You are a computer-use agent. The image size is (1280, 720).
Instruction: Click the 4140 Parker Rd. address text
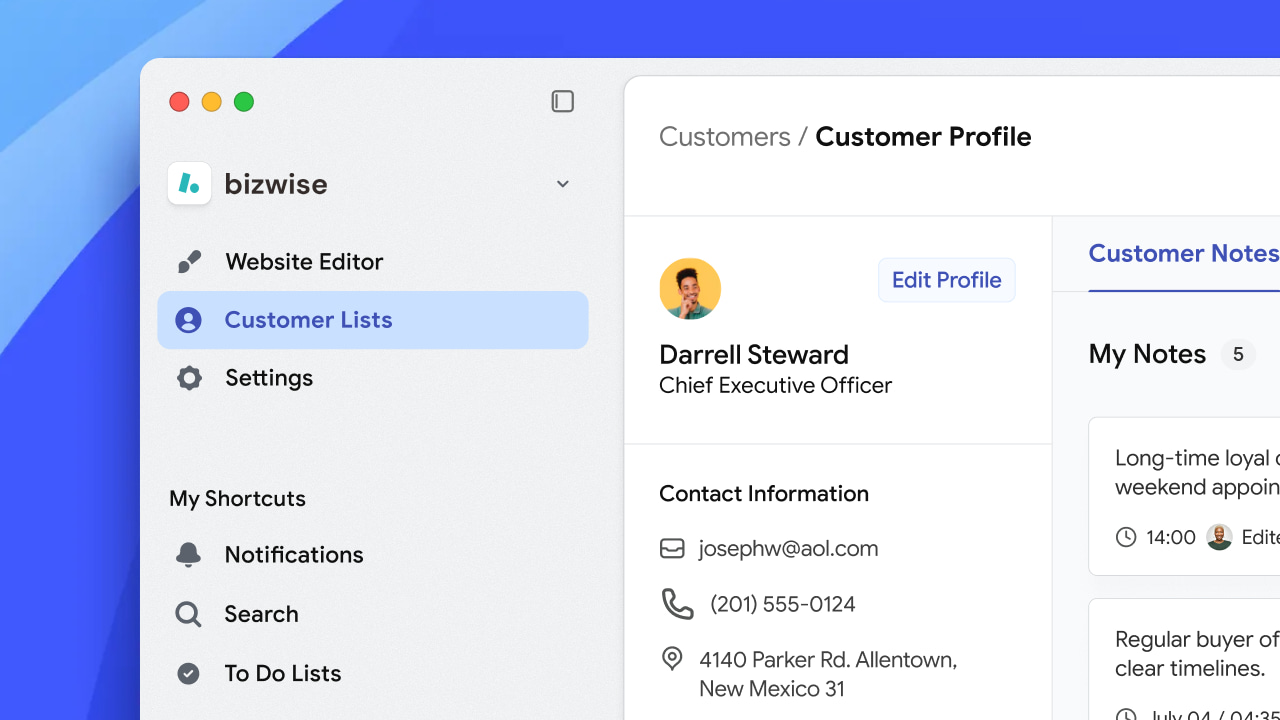click(828, 674)
